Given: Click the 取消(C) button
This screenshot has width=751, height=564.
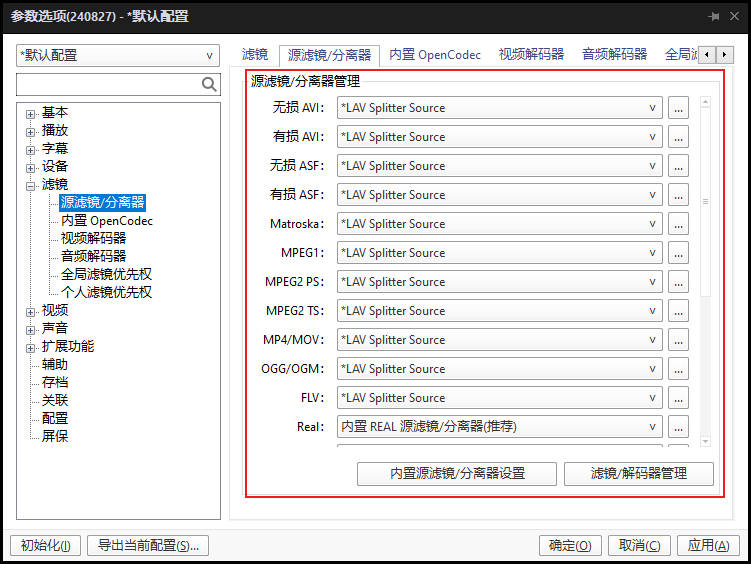Looking at the screenshot, I should pos(639,546).
